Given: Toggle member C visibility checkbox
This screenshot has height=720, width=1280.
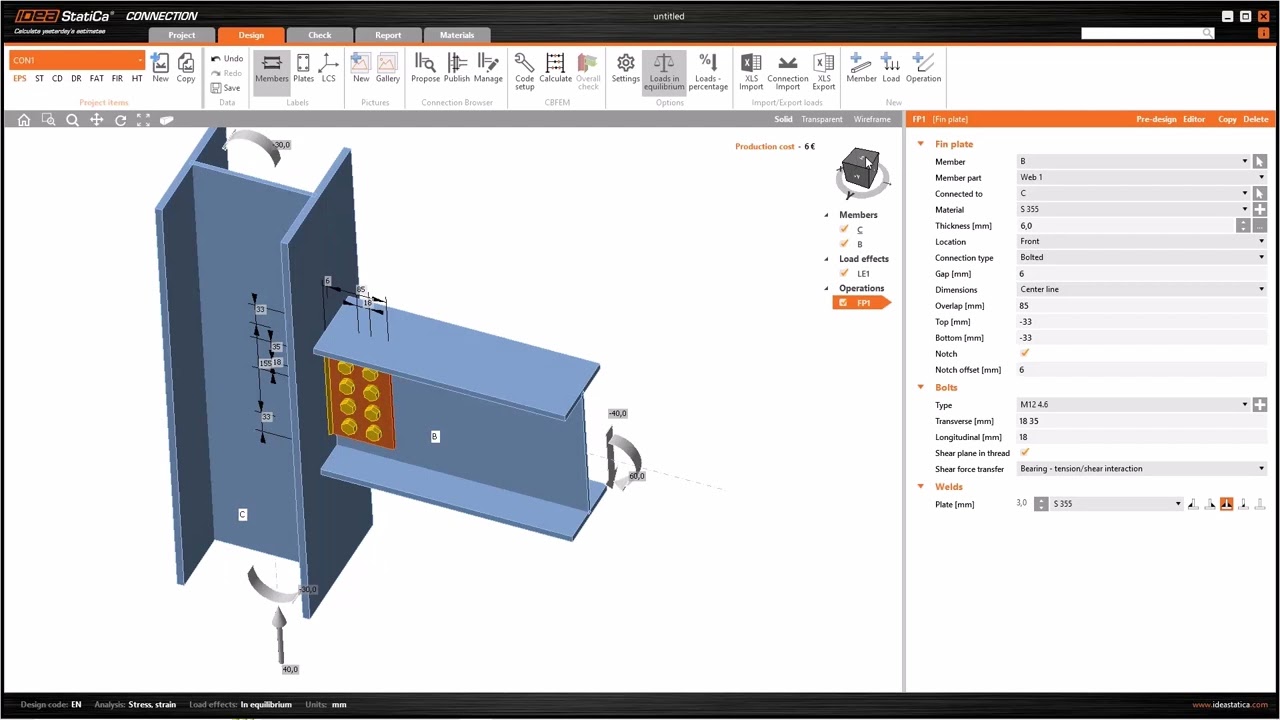Looking at the screenshot, I should (844, 229).
